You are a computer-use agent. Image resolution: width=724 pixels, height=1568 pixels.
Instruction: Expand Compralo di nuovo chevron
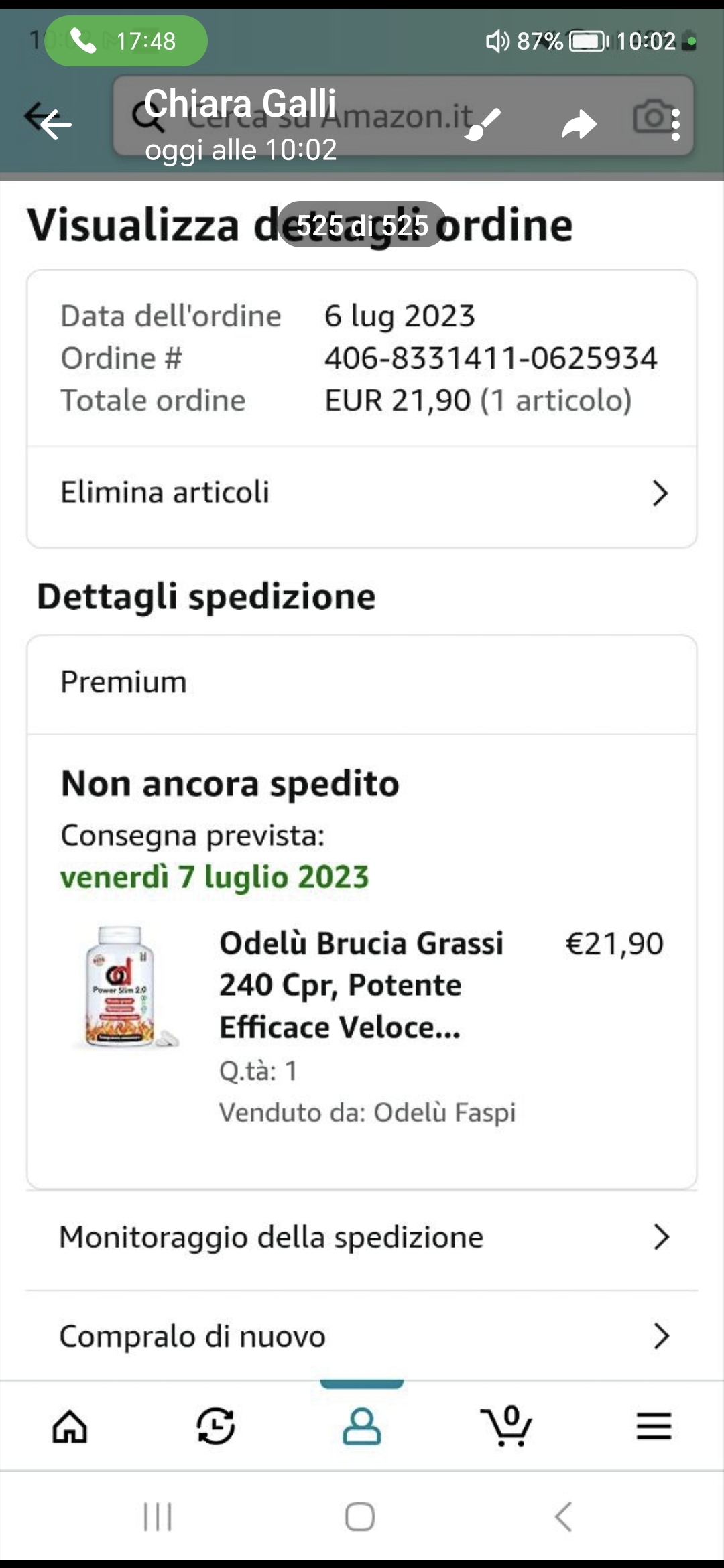click(x=661, y=1336)
